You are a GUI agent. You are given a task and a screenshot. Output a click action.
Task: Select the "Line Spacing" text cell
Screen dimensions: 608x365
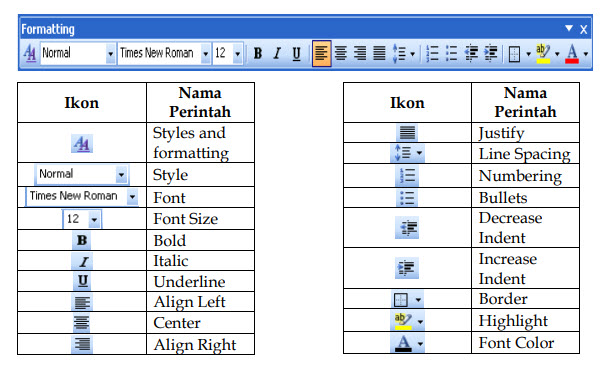(525, 154)
